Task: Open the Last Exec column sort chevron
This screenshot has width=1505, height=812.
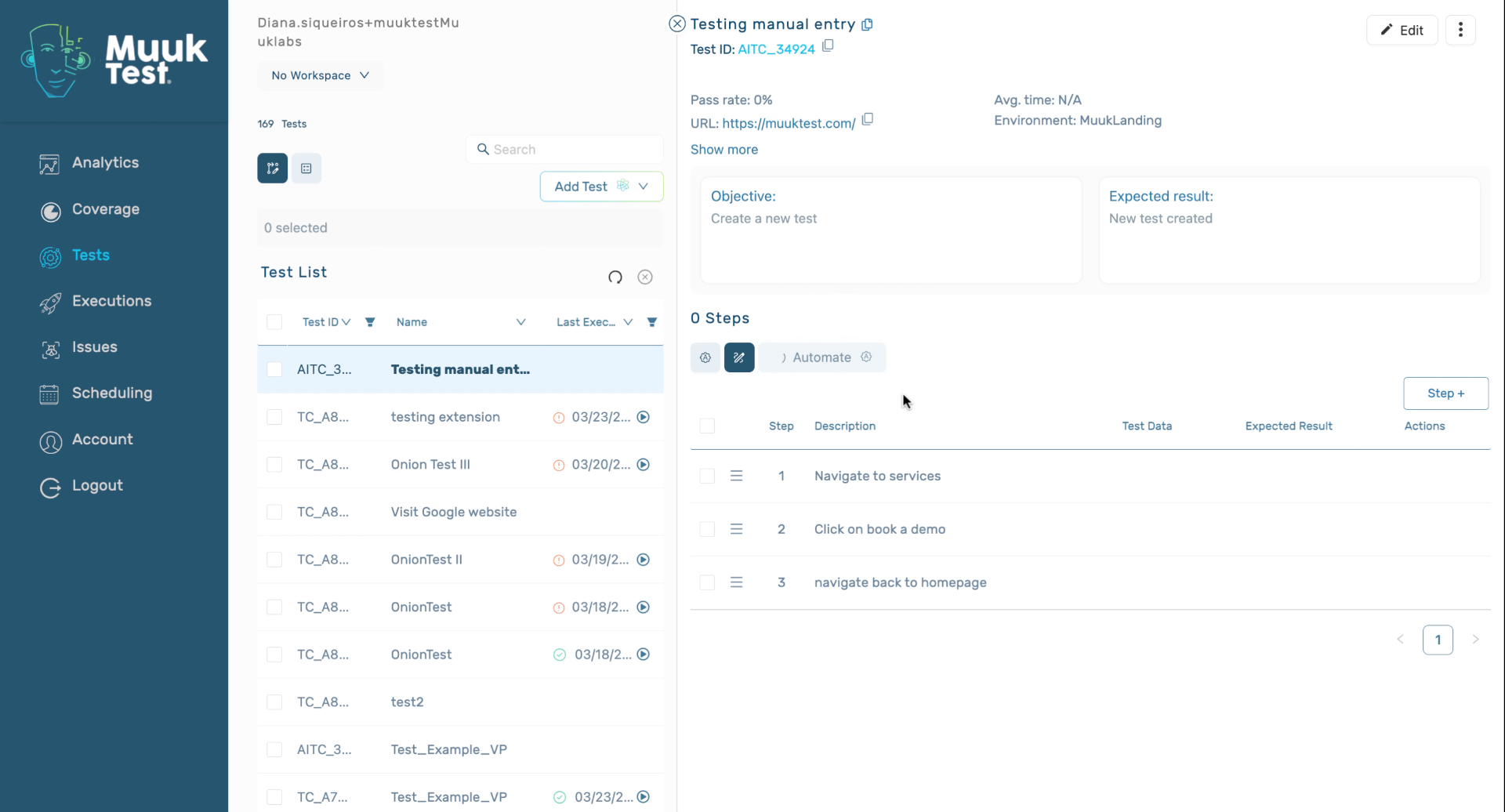Action: [628, 322]
